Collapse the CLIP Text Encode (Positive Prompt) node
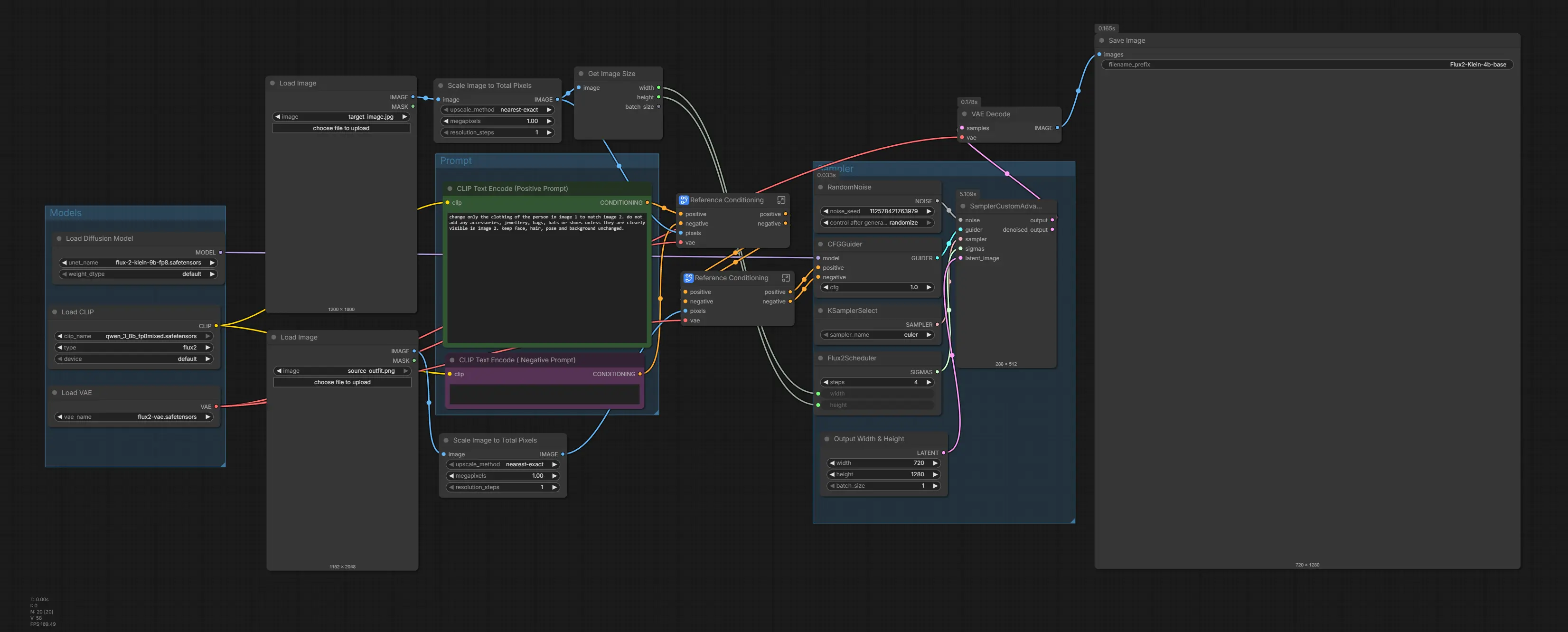1568x632 pixels. (450, 189)
